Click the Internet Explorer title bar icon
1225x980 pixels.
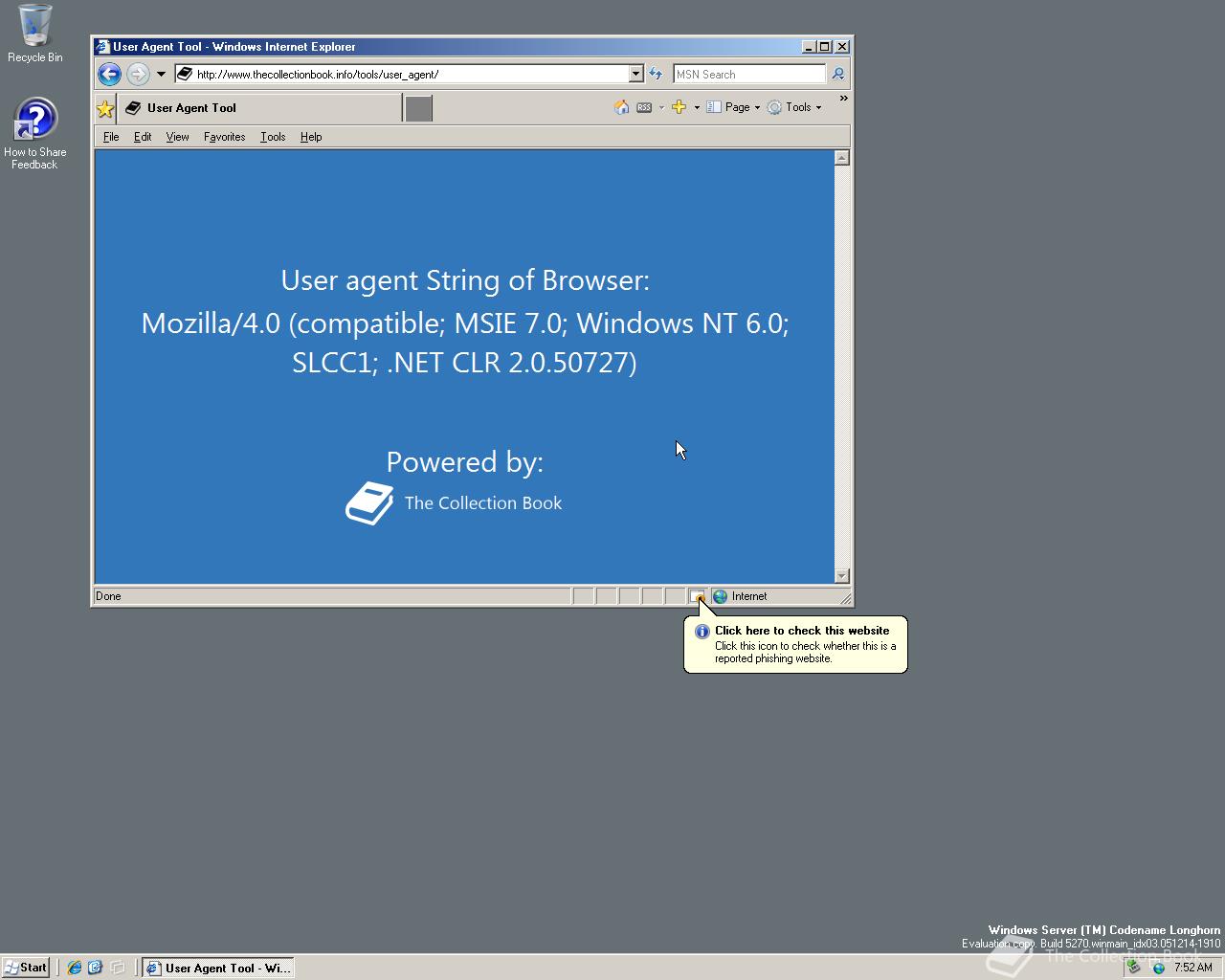tap(102, 46)
